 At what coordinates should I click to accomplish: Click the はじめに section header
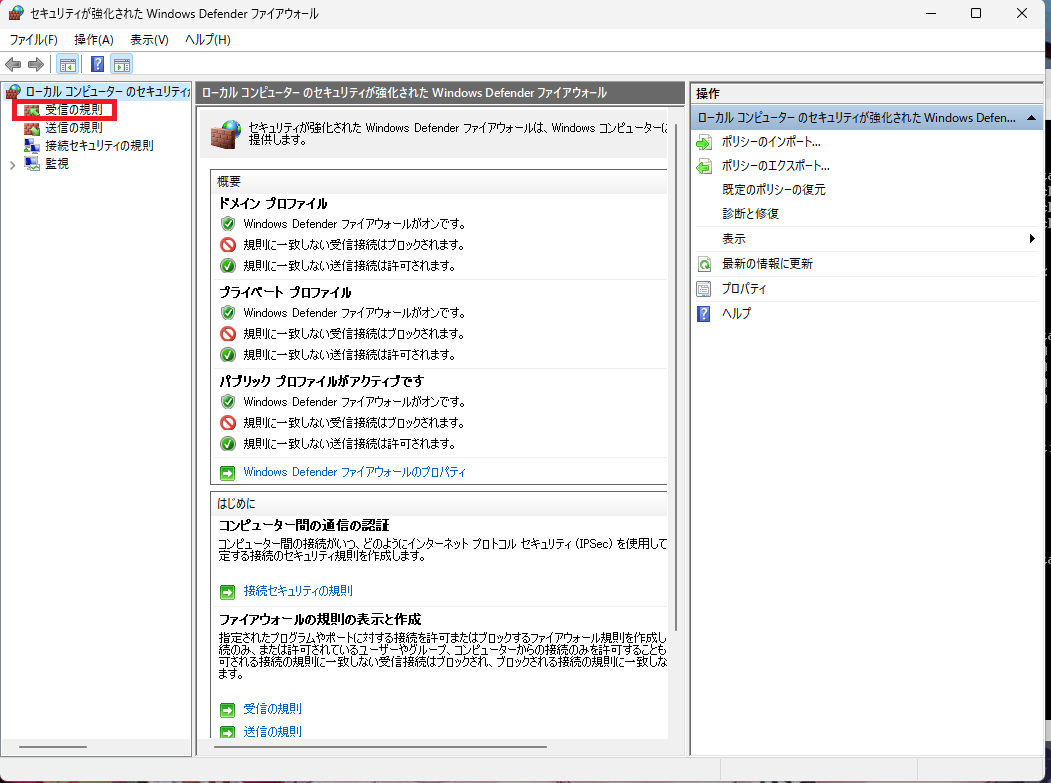(x=236, y=503)
